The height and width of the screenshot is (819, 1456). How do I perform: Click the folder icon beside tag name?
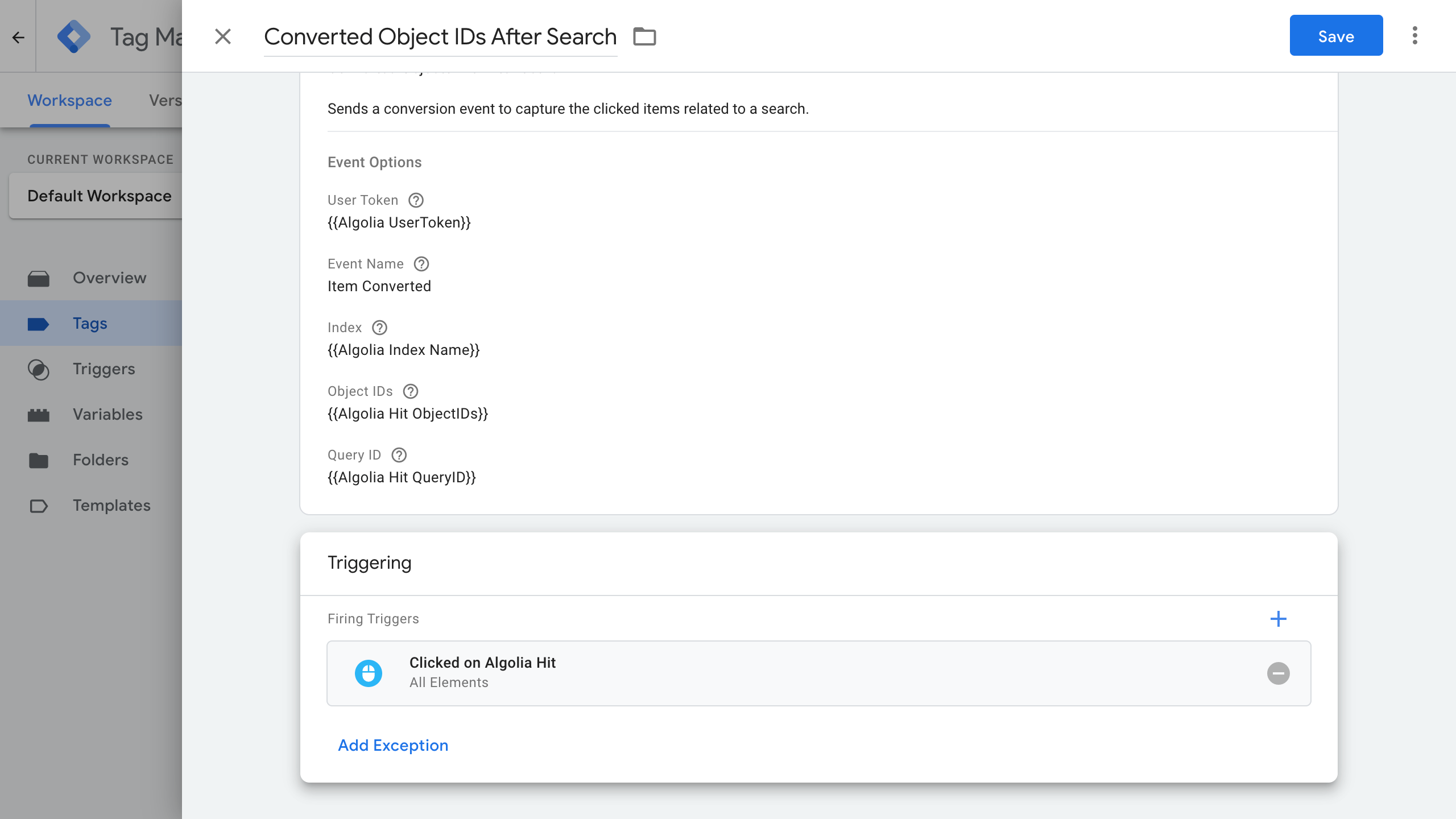coord(644,36)
